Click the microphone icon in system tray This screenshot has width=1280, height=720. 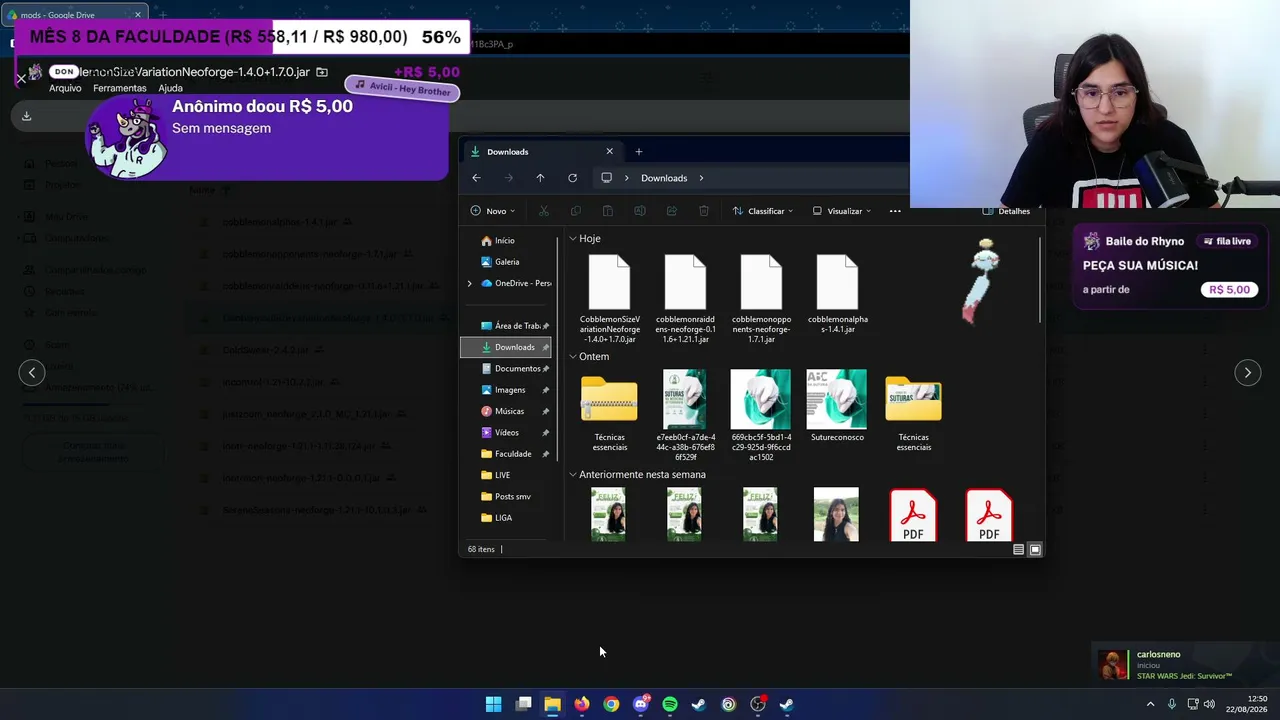[x=1172, y=704]
